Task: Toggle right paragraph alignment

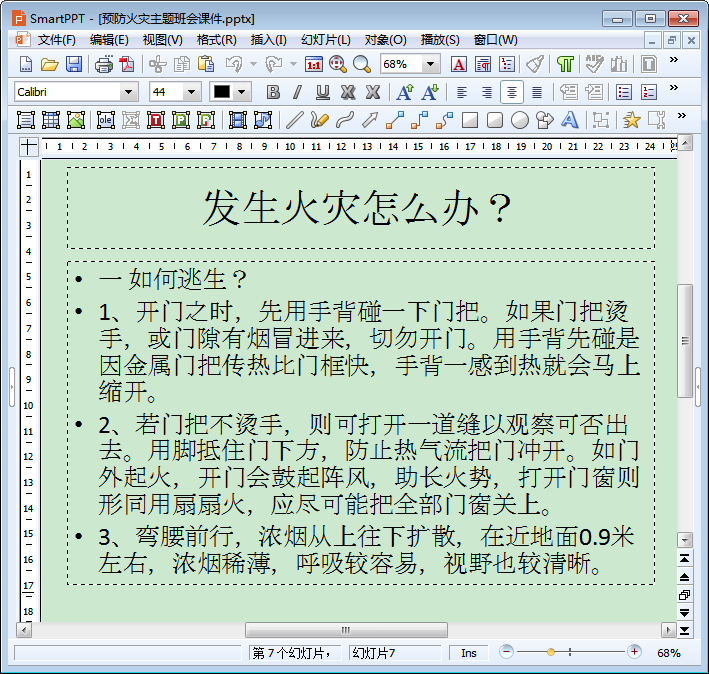Action: pyautogui.click(x=487, y=92)
